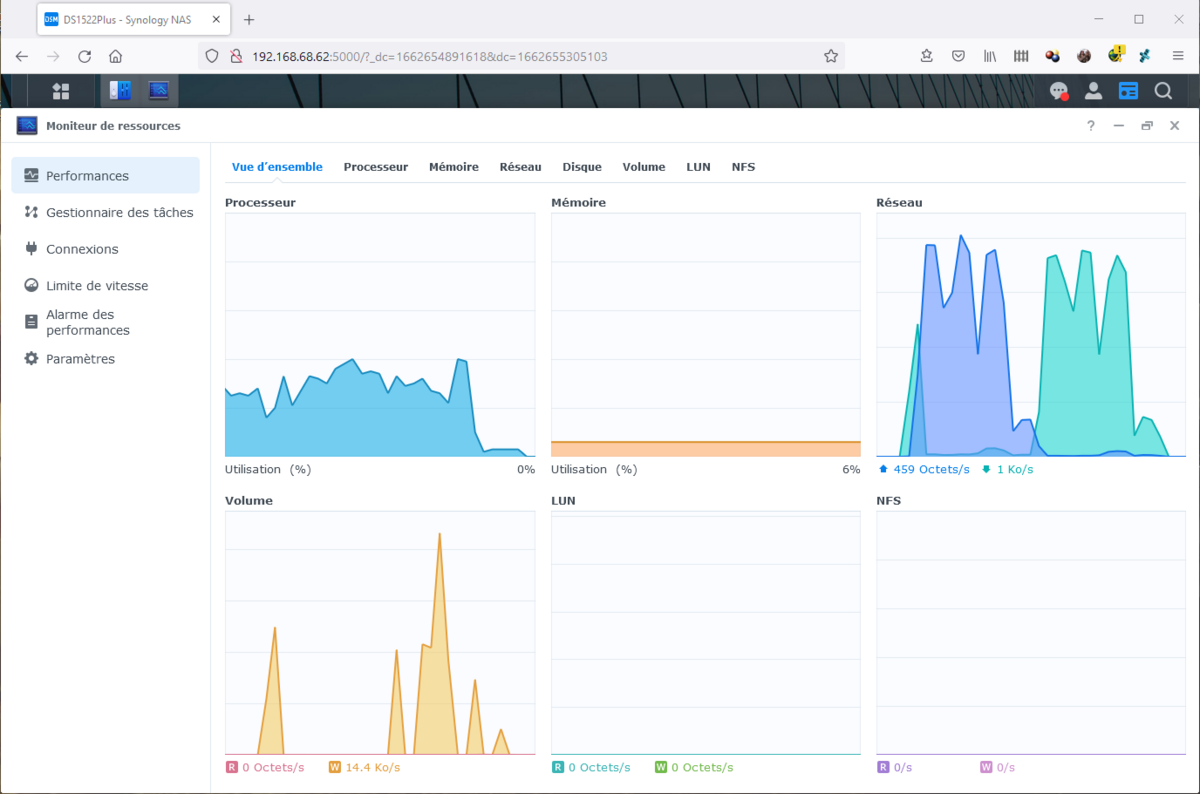1200x794 pixels.
Task: Select the Resource Monitor taskbar icon in DSM
Action: point(159,91)
